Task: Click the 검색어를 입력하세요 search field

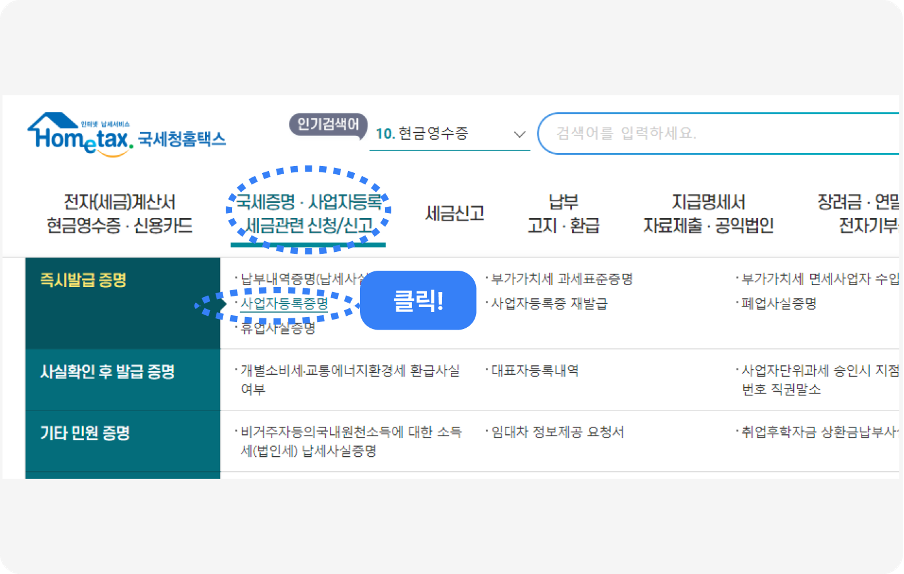Action: click(x=718, y=134)
